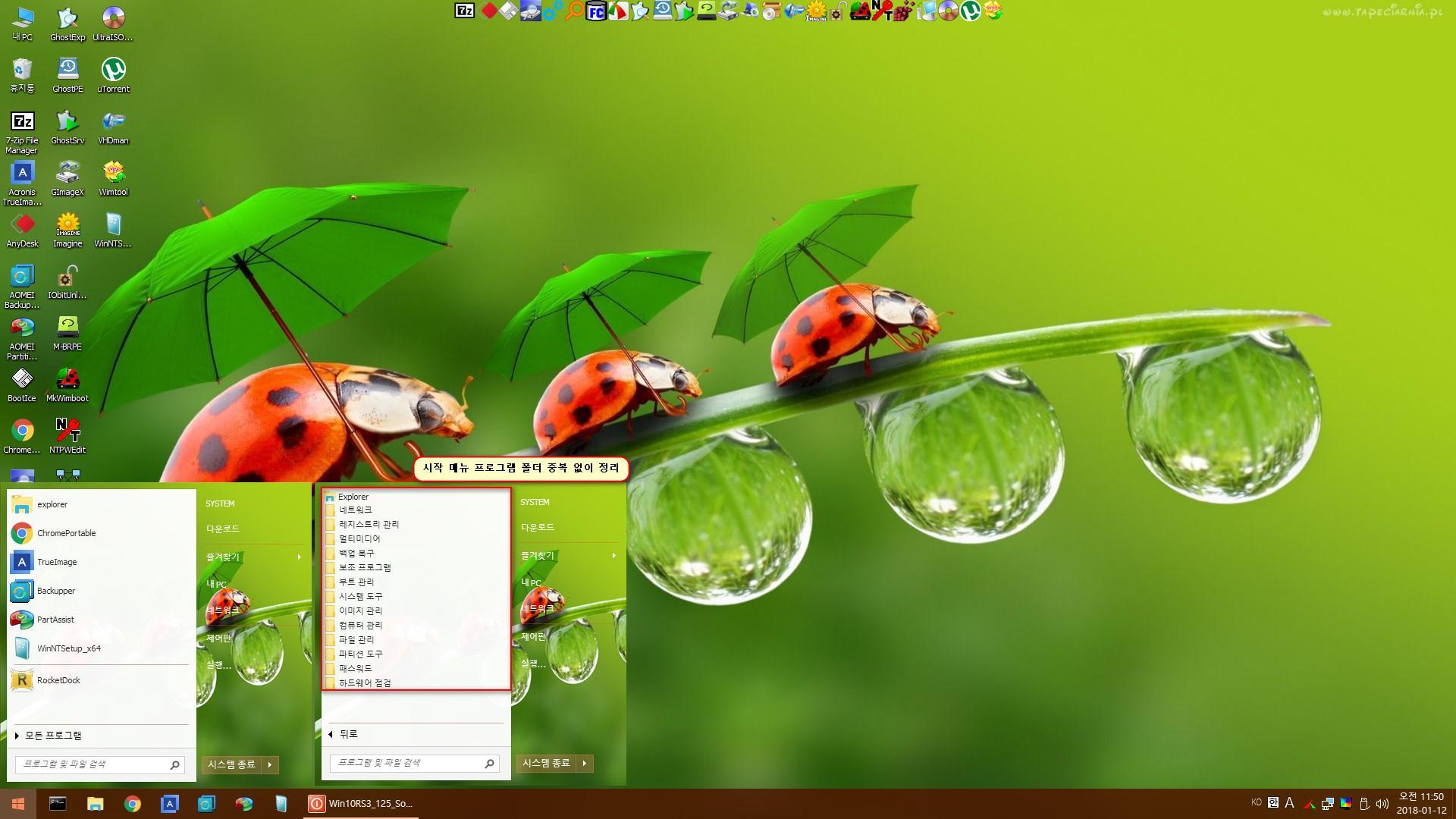Select GImageX desktop icon

[67, 179]
